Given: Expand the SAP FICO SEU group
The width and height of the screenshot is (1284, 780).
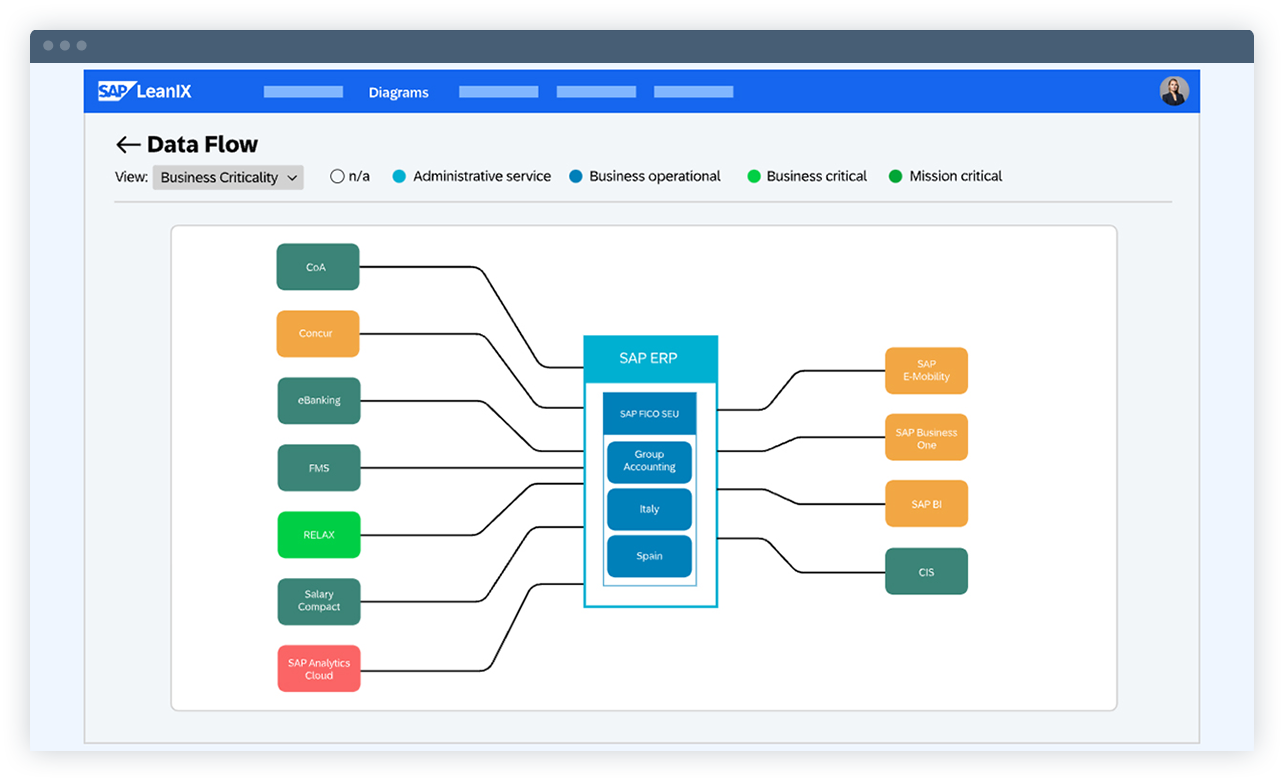Looking at the screenshot, I should coord(649,412).
